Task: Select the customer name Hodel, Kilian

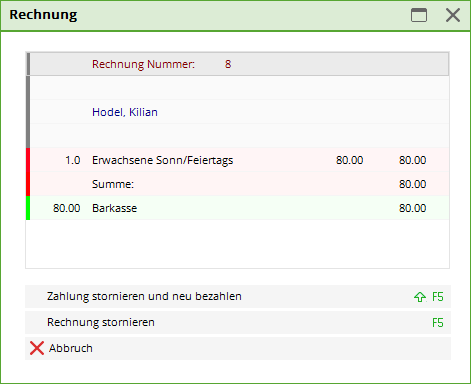Action: (125, 112)
